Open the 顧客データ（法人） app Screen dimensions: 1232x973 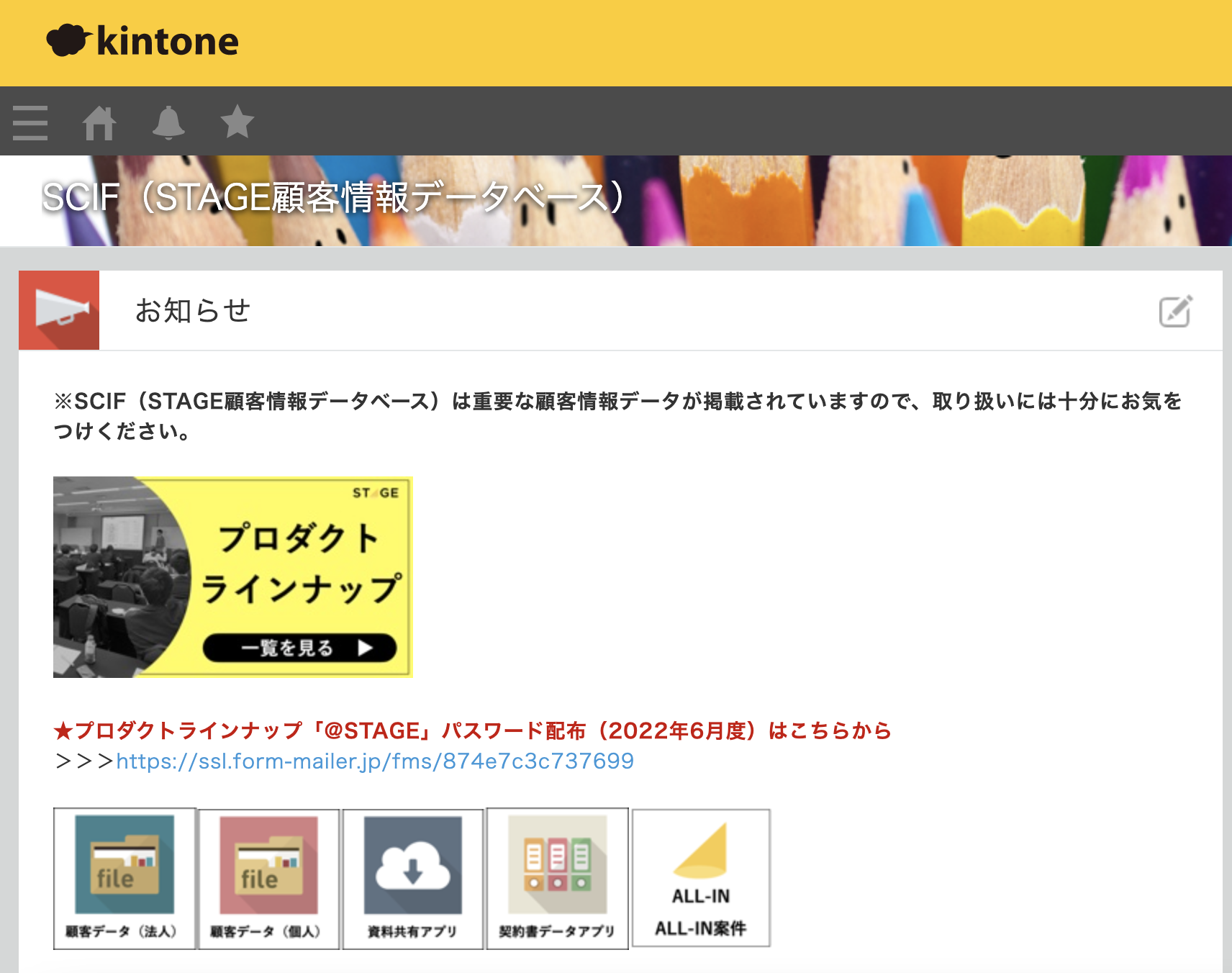(124, 878)
